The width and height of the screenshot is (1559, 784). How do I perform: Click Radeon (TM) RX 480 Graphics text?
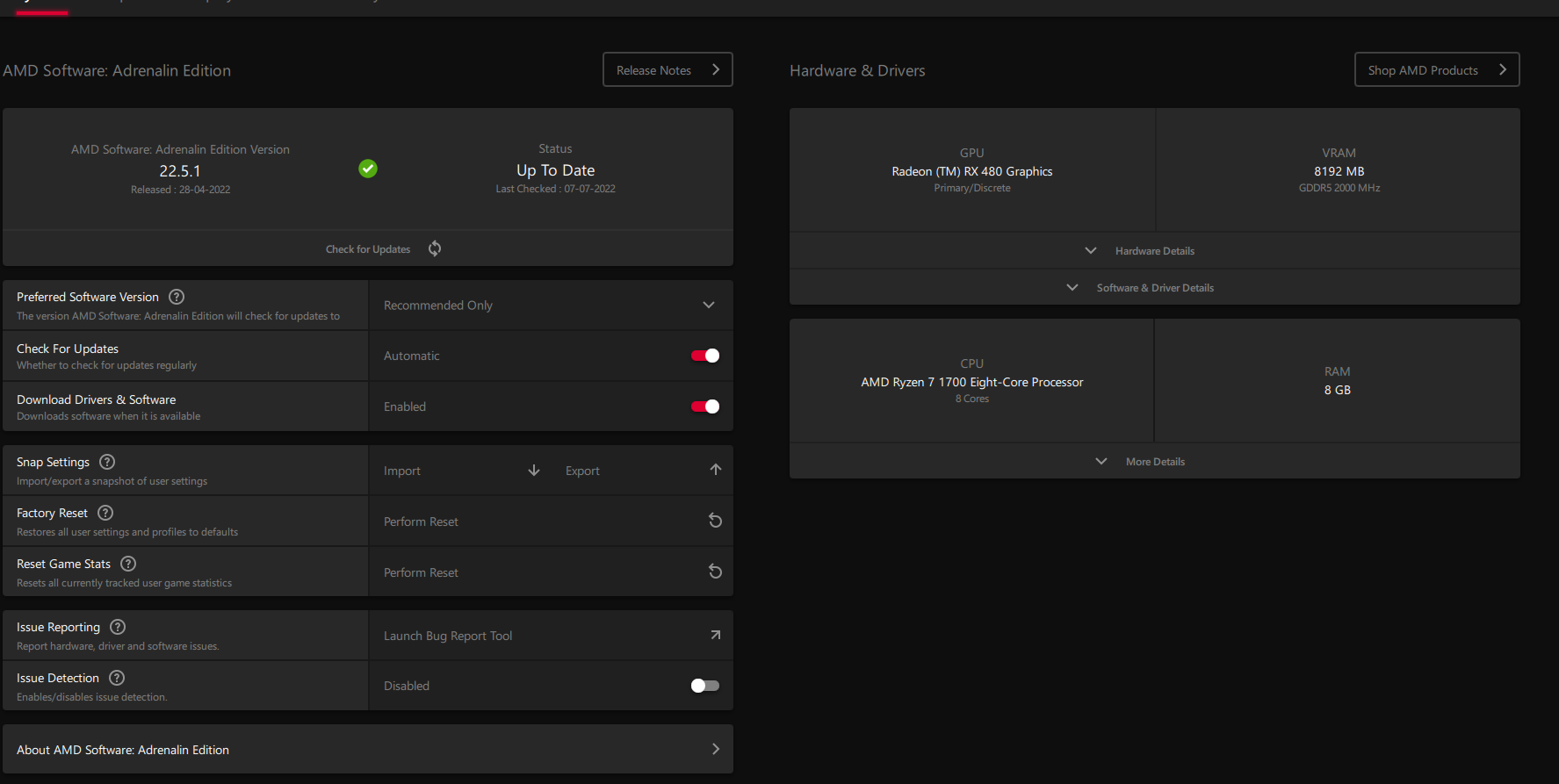click(x=972, y=171)
